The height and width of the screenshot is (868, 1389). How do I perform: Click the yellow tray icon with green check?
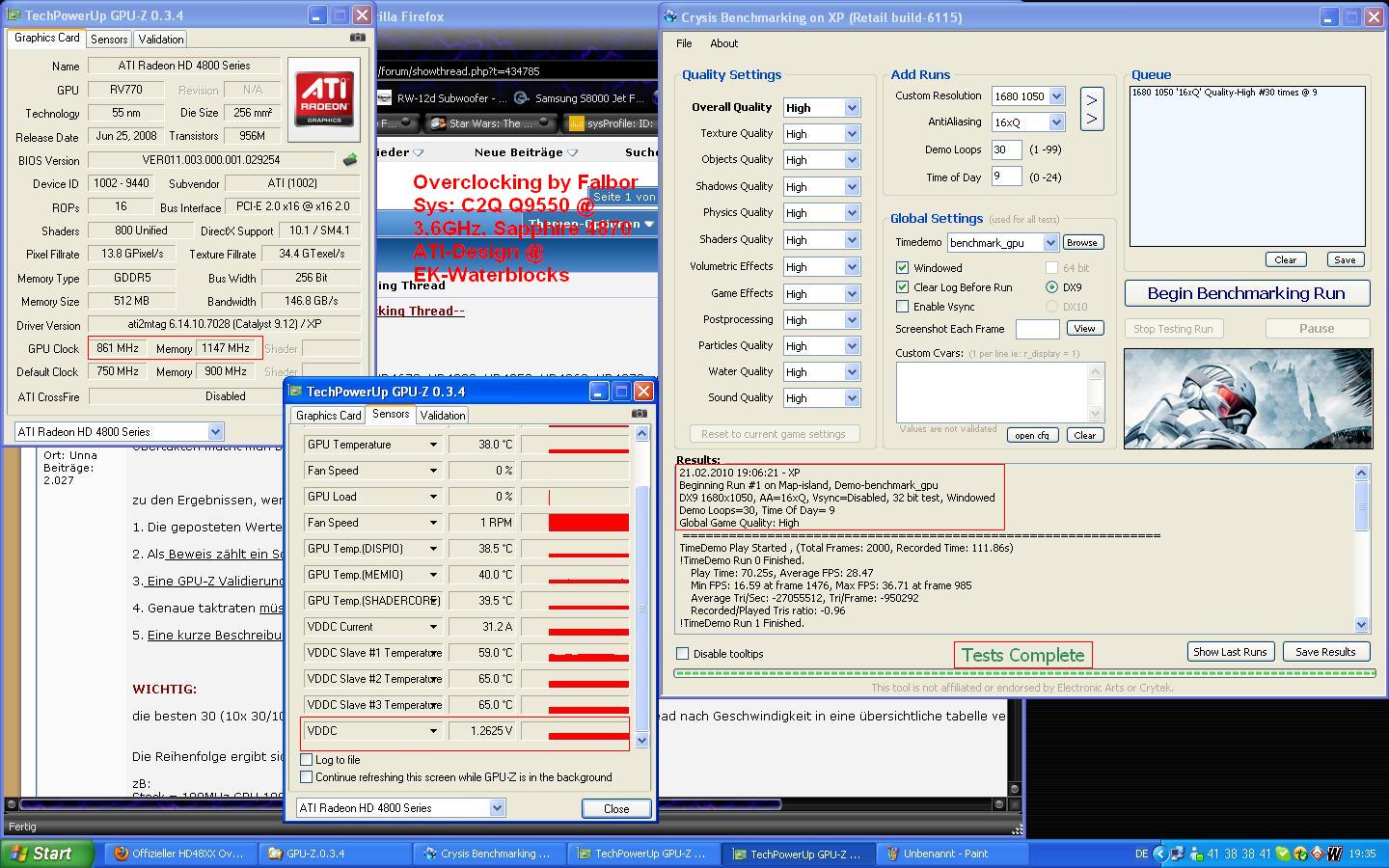click(x=1300, y=854)
